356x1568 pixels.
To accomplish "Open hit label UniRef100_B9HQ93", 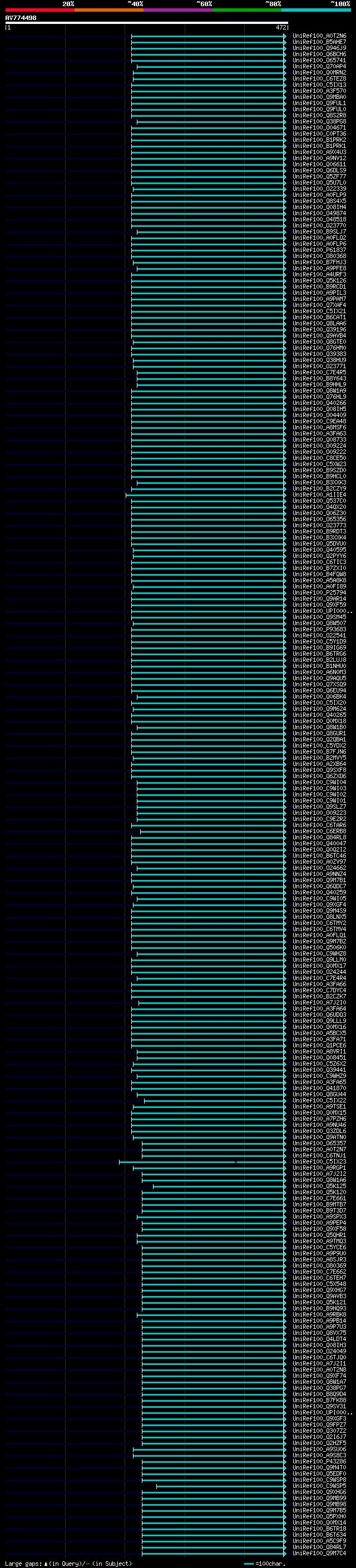I will [319, 1308].
